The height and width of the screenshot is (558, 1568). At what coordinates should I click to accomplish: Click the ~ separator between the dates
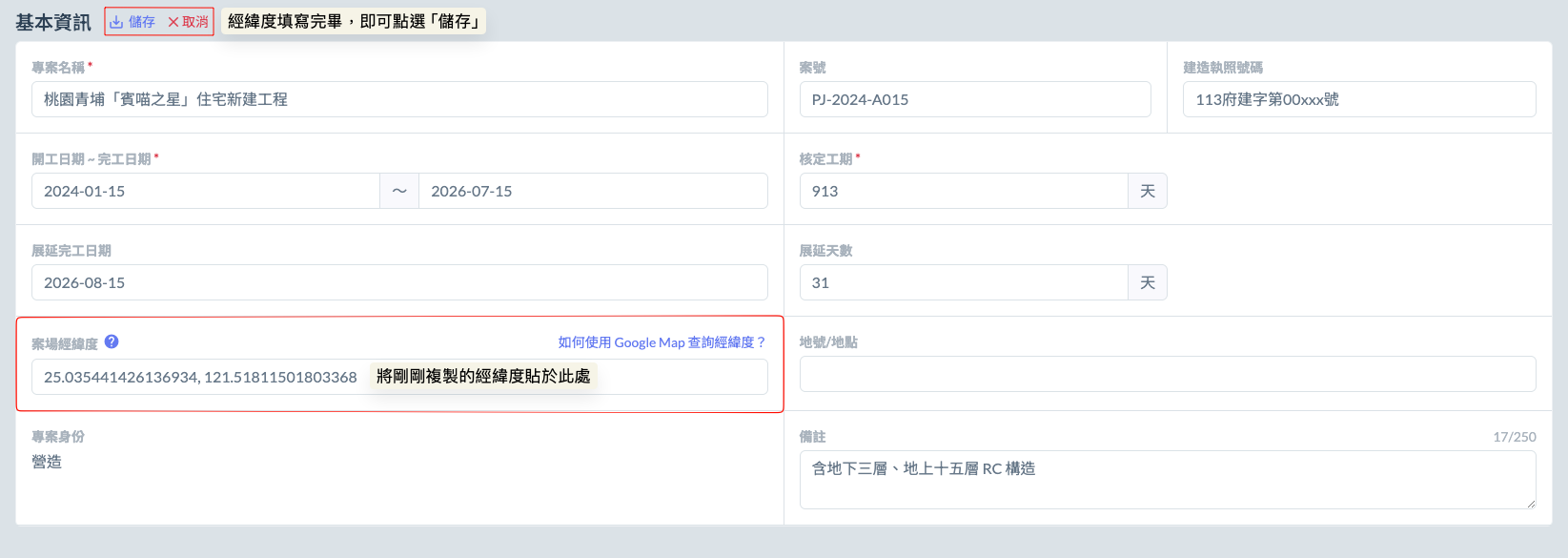click(x=399, y=191)
